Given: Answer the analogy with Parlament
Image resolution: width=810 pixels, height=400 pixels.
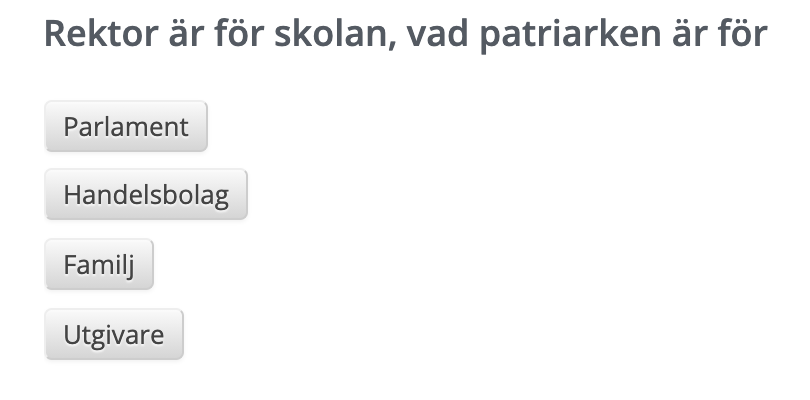Looking at the screenshot, I should 126,127.
